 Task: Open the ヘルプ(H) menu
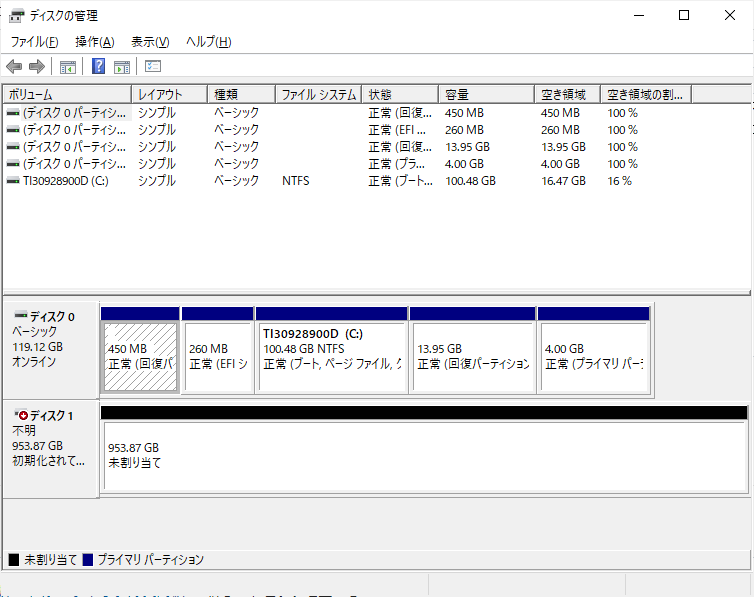pos(209,42)
